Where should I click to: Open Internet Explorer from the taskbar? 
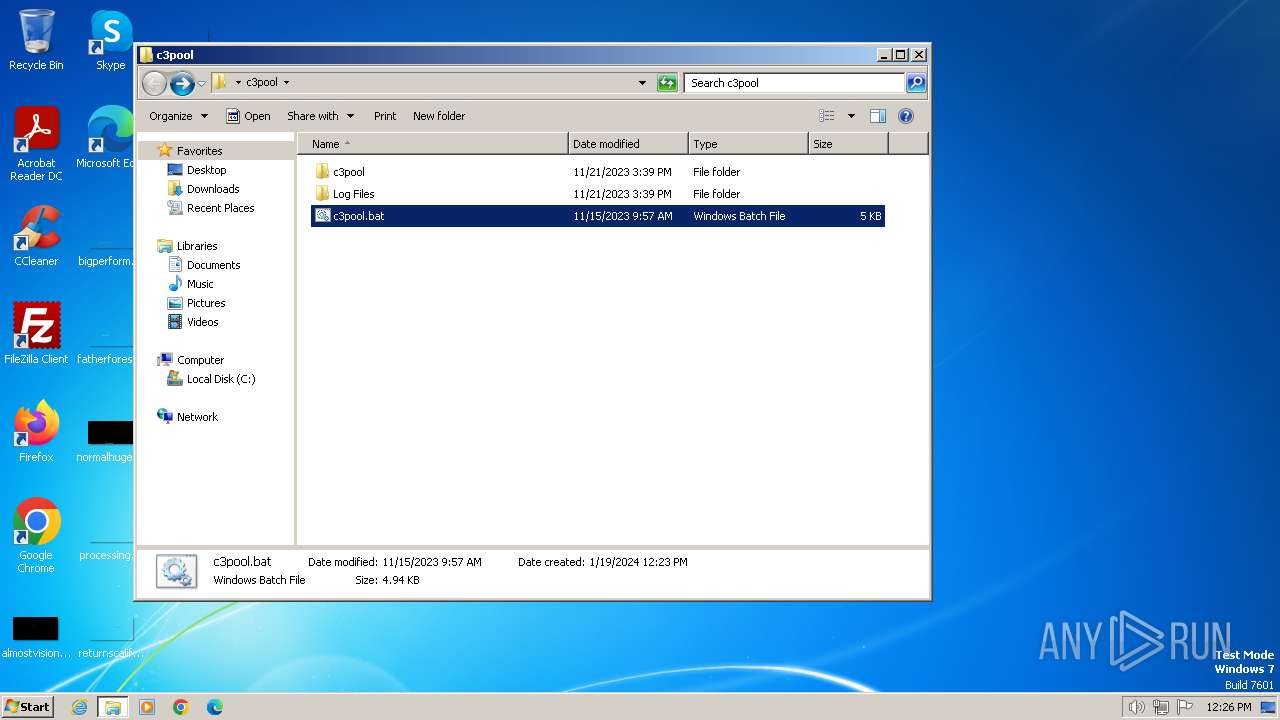pos(80,707)
